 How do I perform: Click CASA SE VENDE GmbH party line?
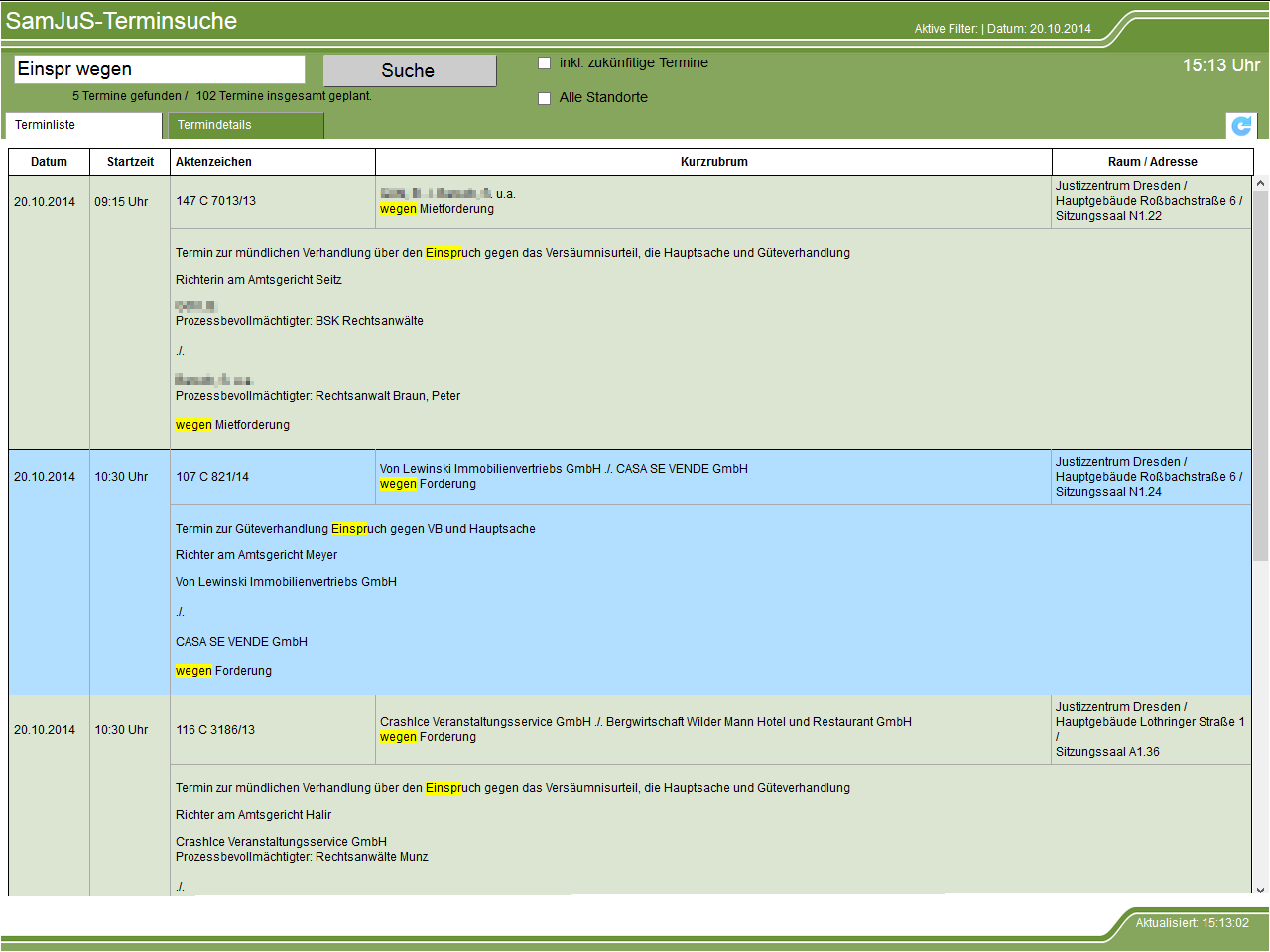[x=241, y=642]
